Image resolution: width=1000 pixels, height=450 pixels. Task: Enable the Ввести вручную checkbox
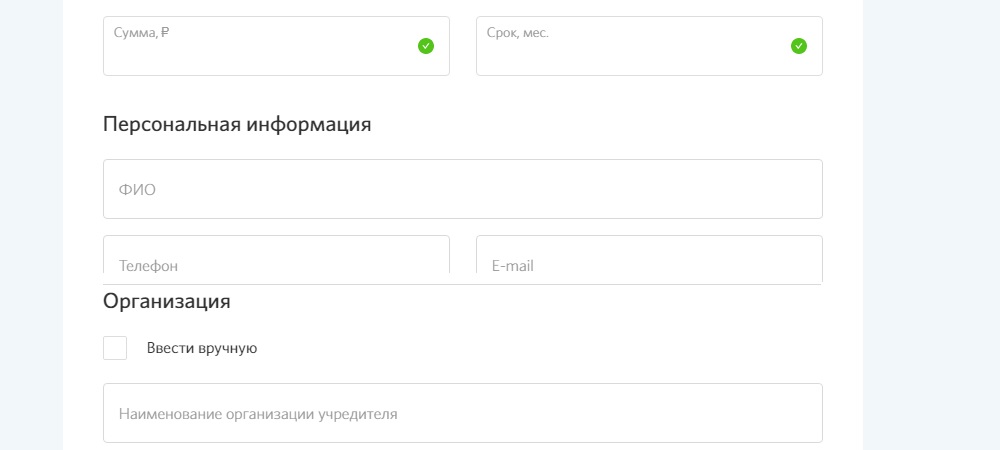[115, 348]
